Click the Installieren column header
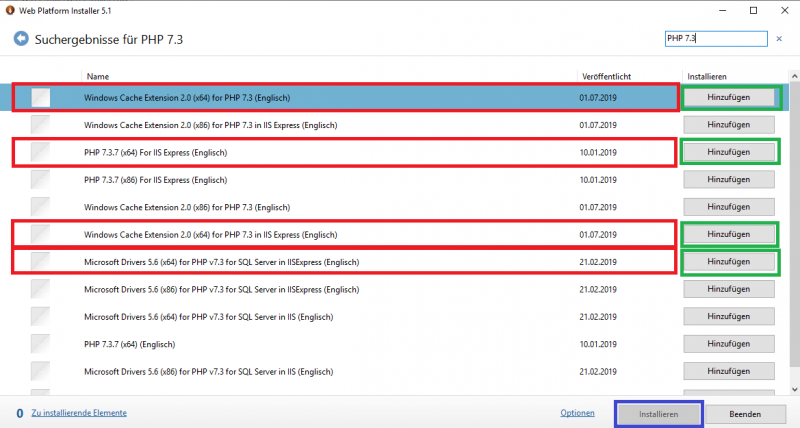Image resolution: width=800 pixels, height=428 pixels. point(706,76)
